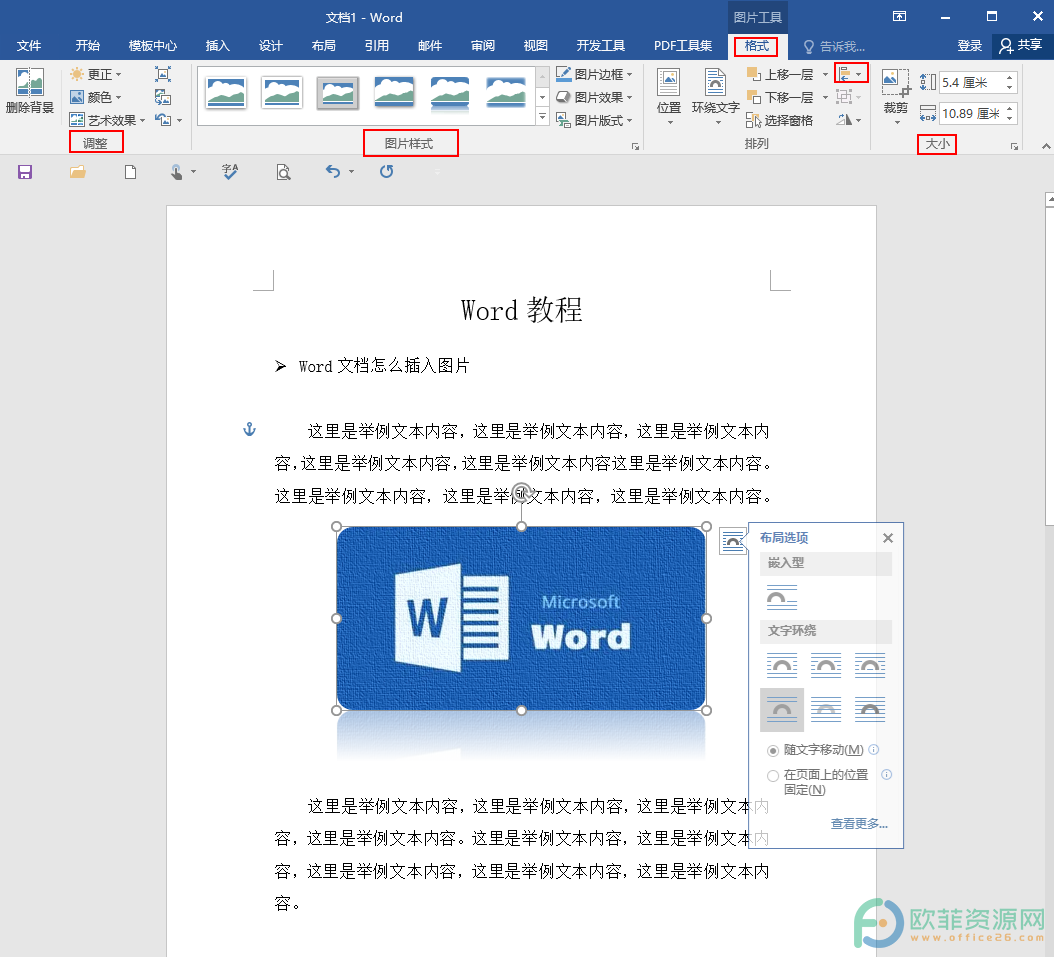The width and height of the screenshot is (1054, 957).
Task: Click the rotate objects icon
Action: 844,120
